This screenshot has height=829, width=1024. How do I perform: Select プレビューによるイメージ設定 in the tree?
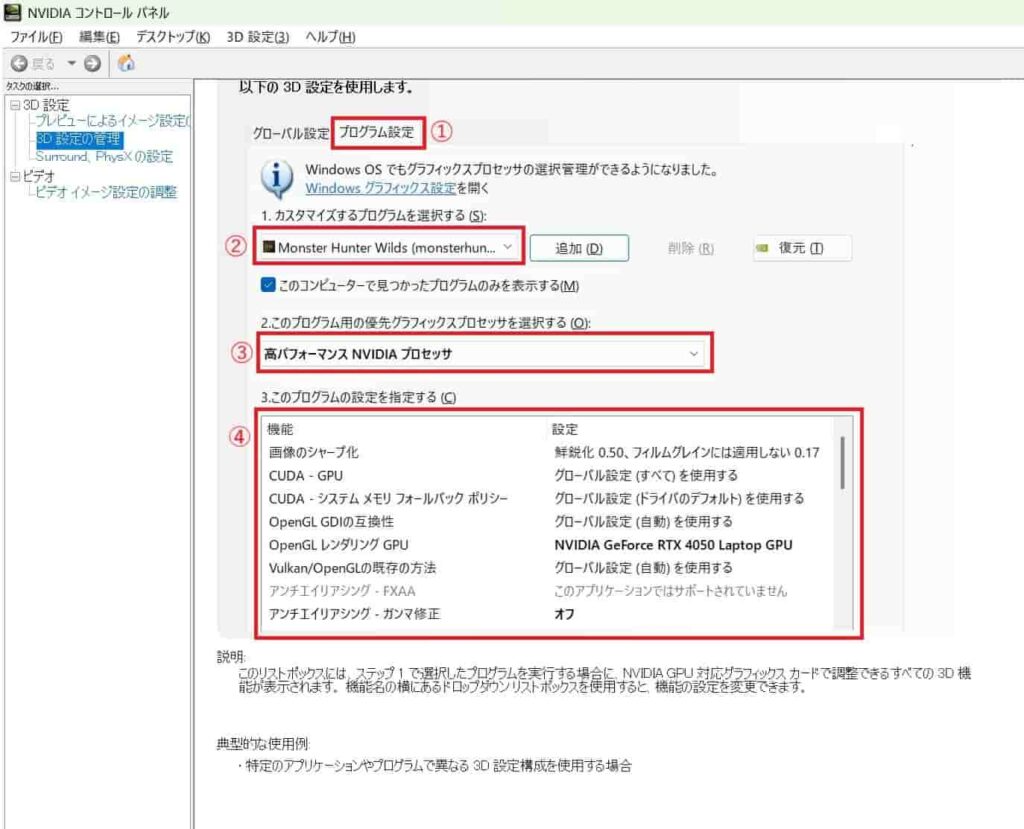pyautogui.click(x=112, y=121)
